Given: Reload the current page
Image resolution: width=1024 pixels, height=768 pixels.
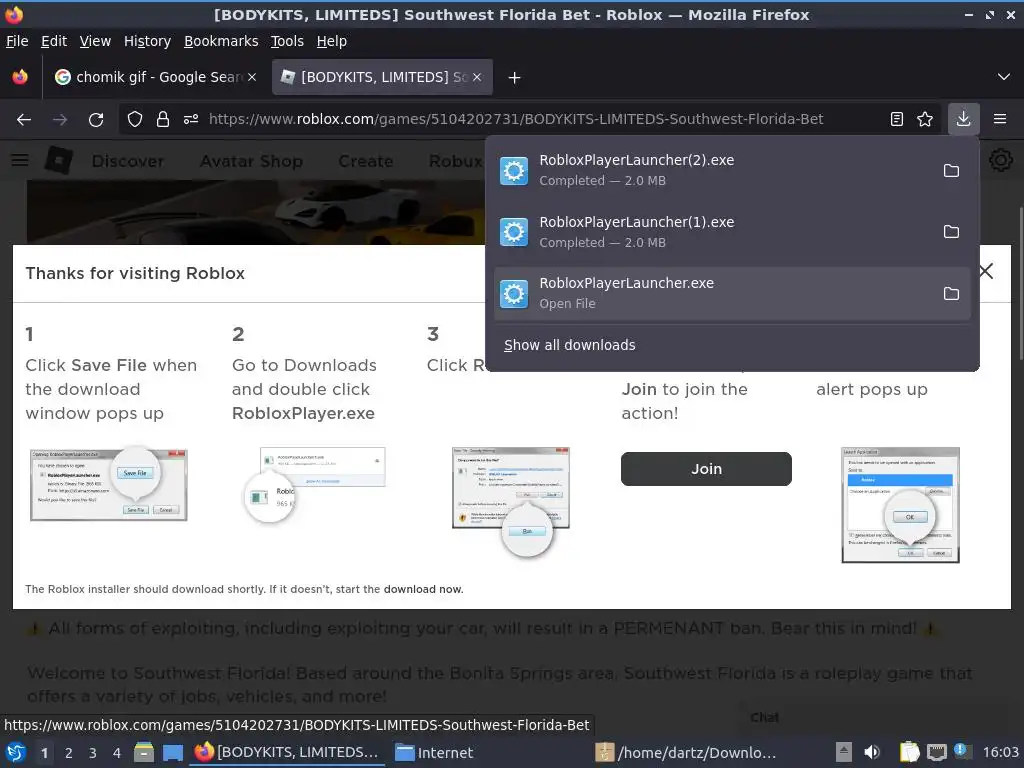Looking at the screenshot, I should pyautogui.click(x=96, y=120).
